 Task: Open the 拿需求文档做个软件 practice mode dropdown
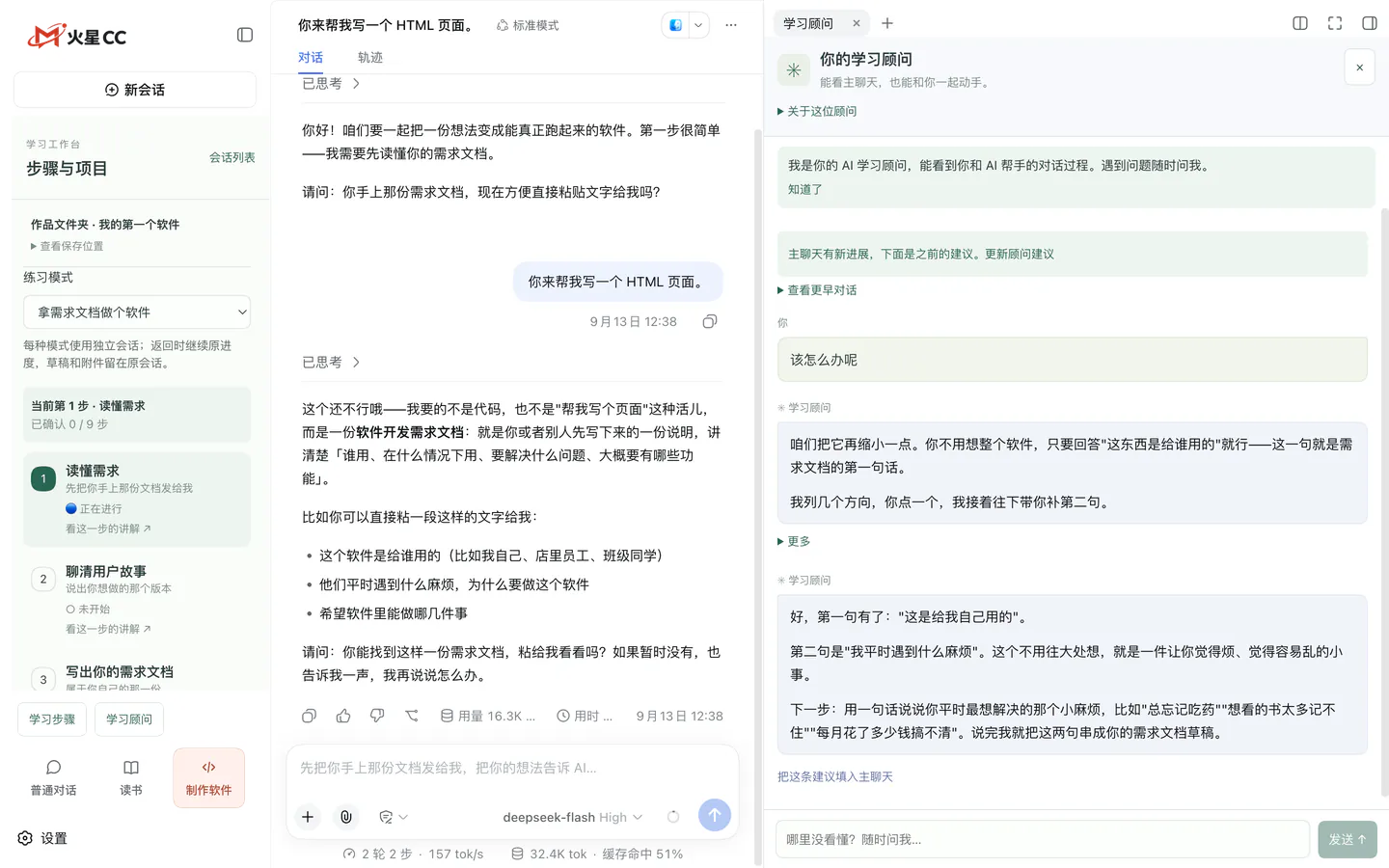pyautogui.click(x=137, y=312)
